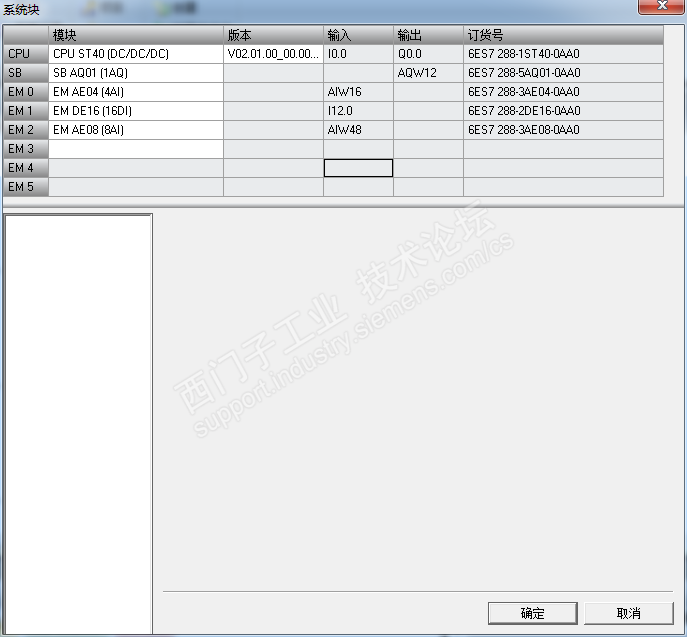Click the 取消 cancel button
This screenshot has width=687, height=637.
(629, 613)
